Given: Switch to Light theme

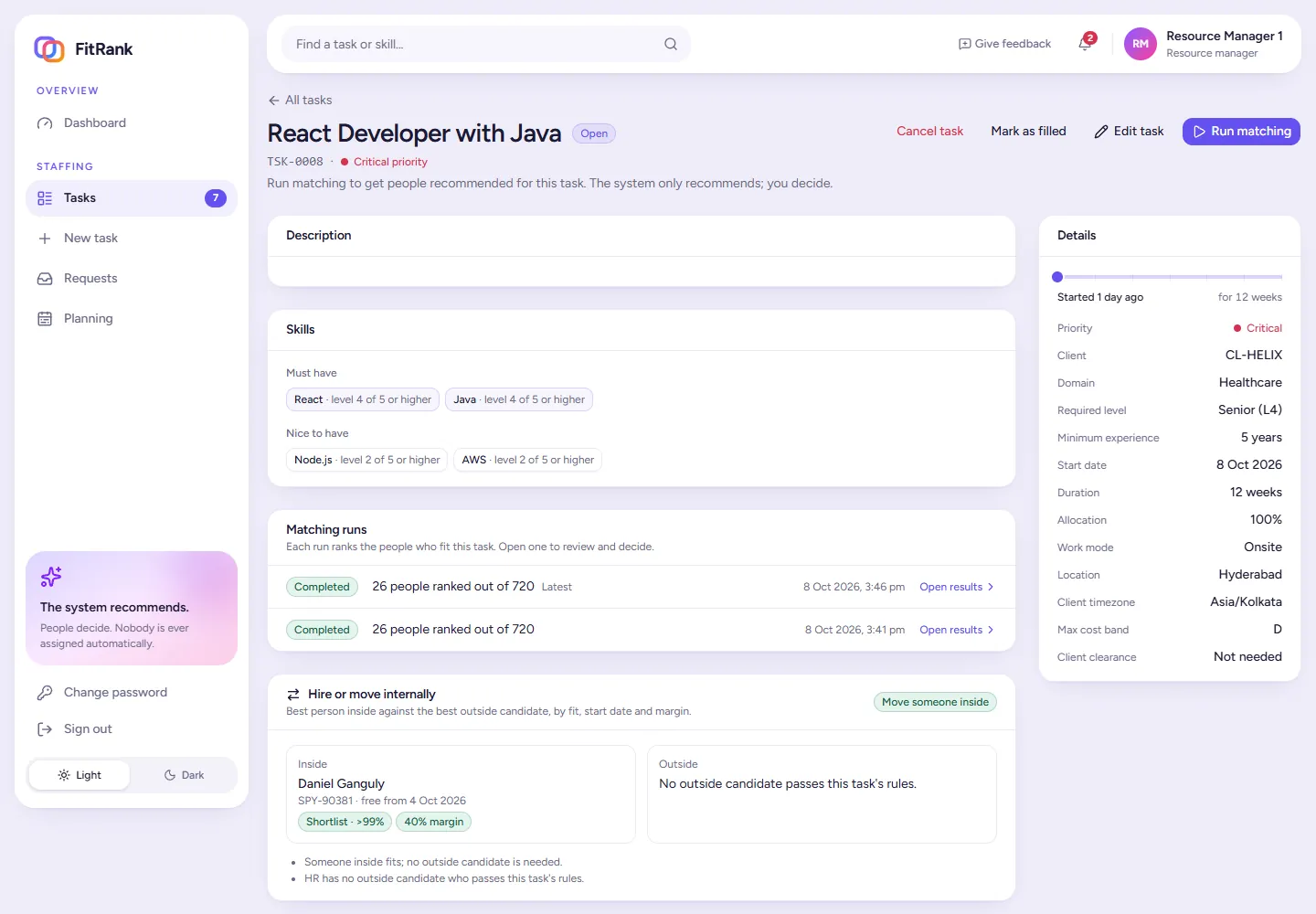Looking at the screenshot, I should coord(80,775).
